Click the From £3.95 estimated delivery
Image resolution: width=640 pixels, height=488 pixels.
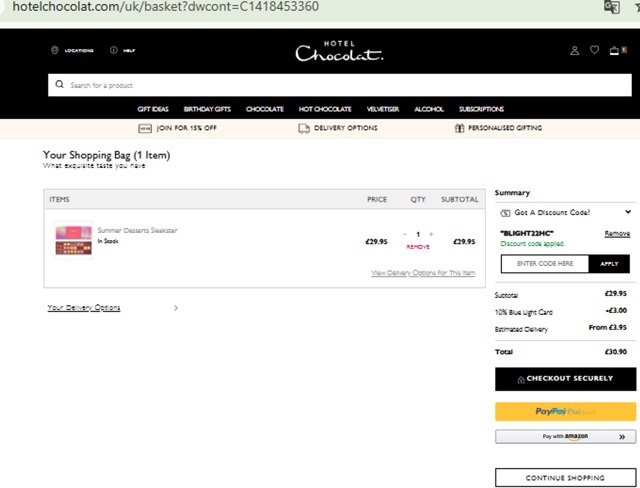[607, 327]
